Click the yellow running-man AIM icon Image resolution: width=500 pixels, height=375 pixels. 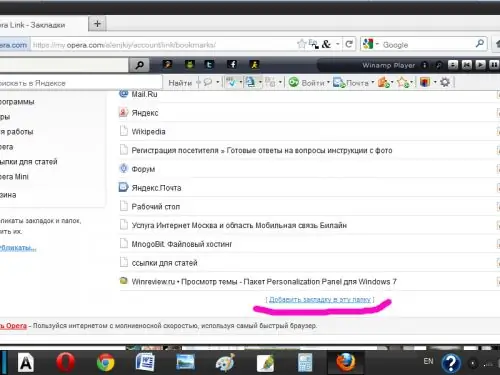point(254,64)
